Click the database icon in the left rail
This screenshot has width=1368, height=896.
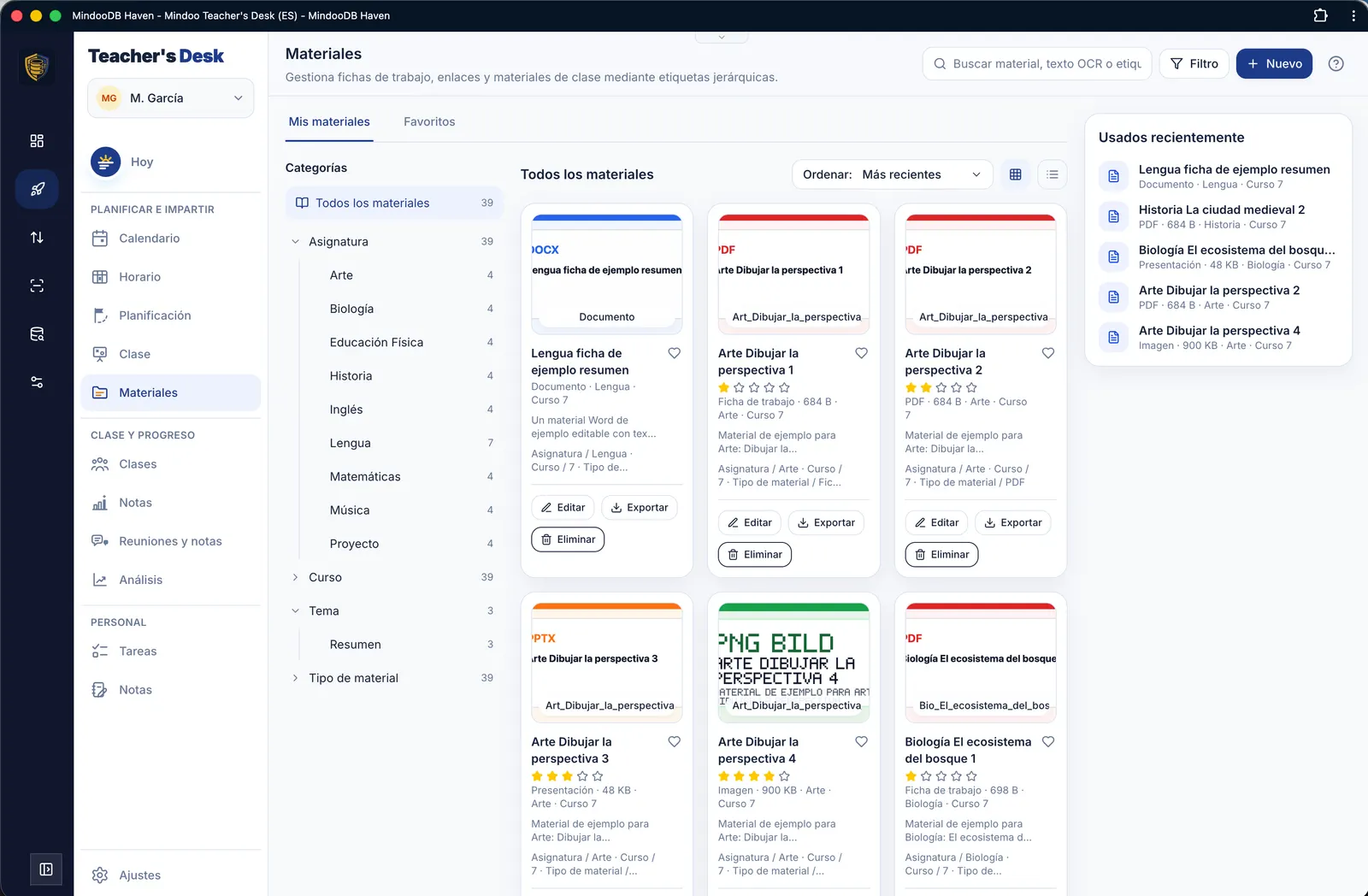(x=37, y=334)
